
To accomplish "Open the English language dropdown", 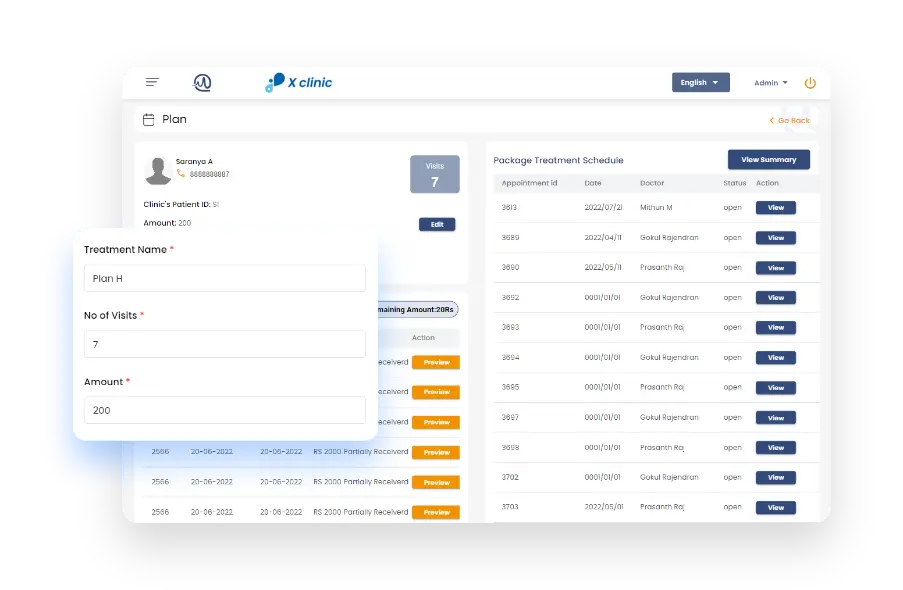I will [700, 83].
